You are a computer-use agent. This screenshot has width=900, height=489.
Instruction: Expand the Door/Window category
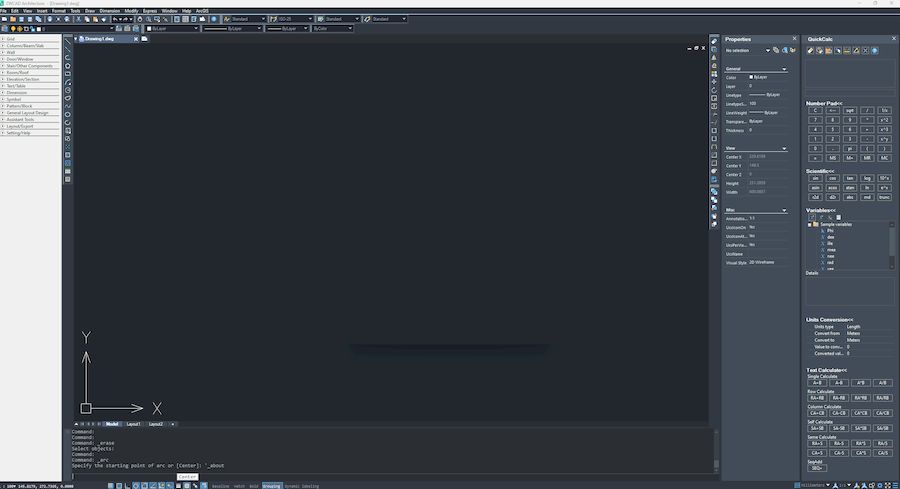[3, 59]
